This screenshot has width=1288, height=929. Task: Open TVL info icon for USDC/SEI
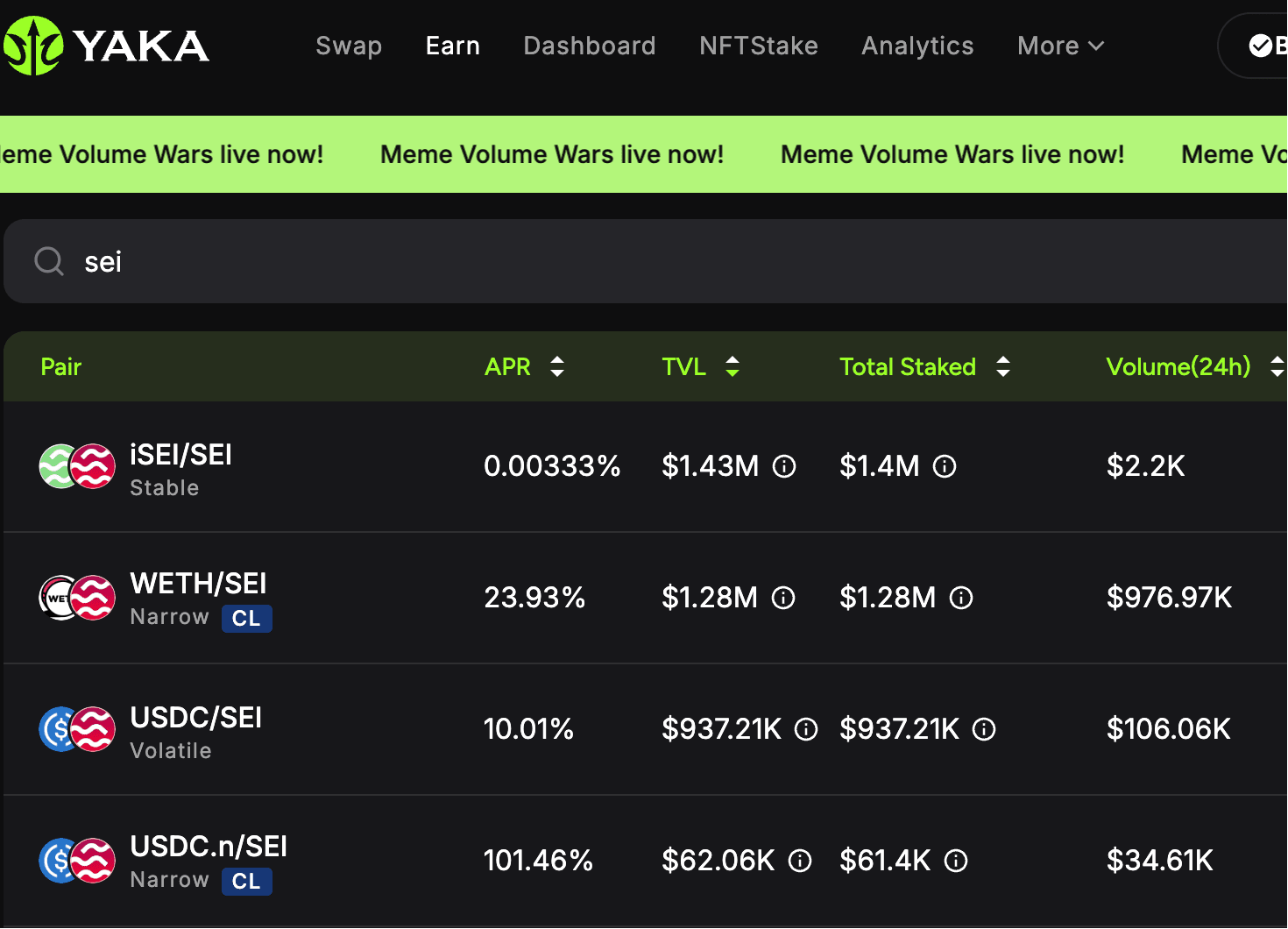806,729
